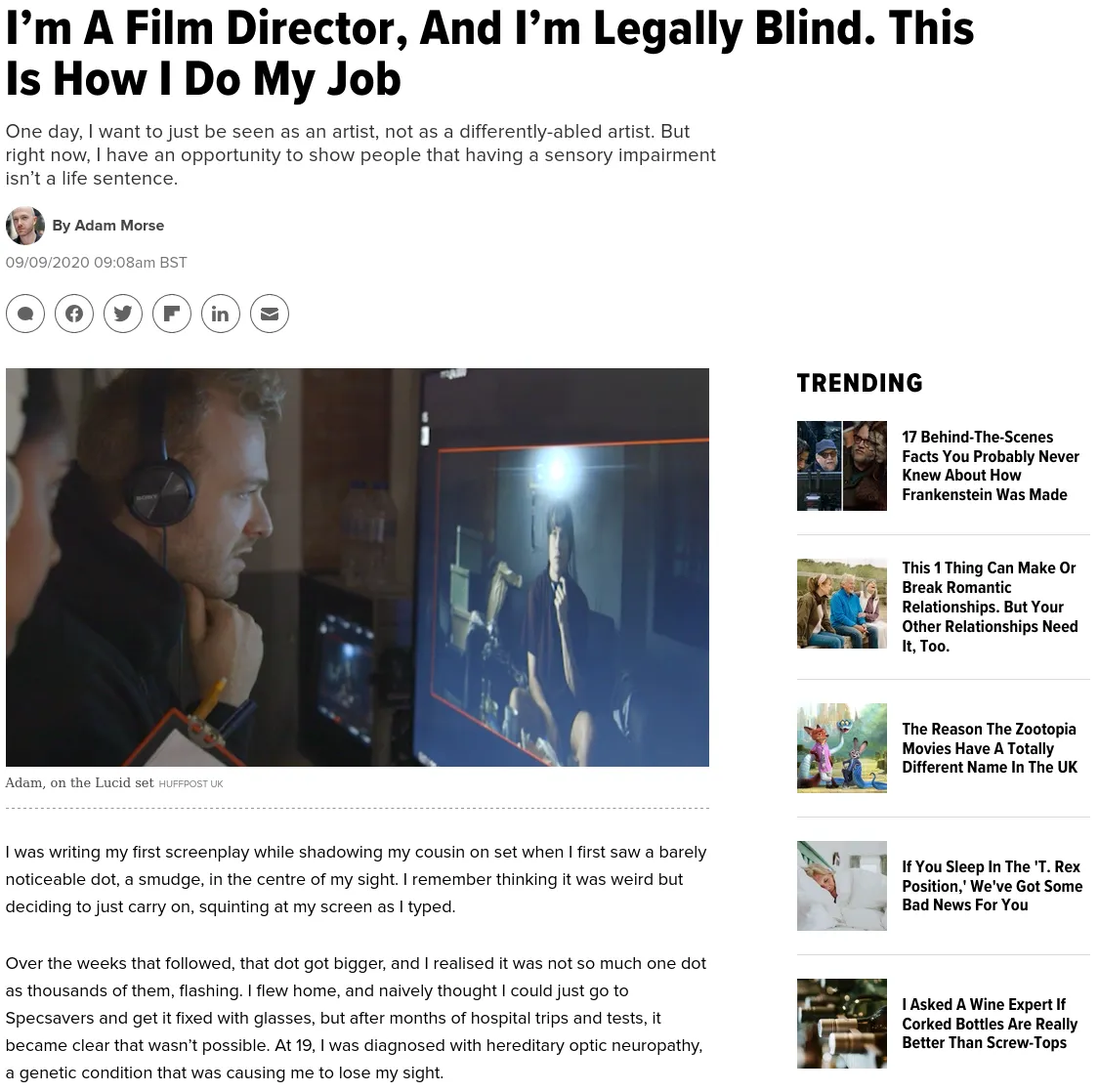Screen dimensions: 1099x1092
Task: Open the T. Rex sleep position article
Action: pos(992,885)
